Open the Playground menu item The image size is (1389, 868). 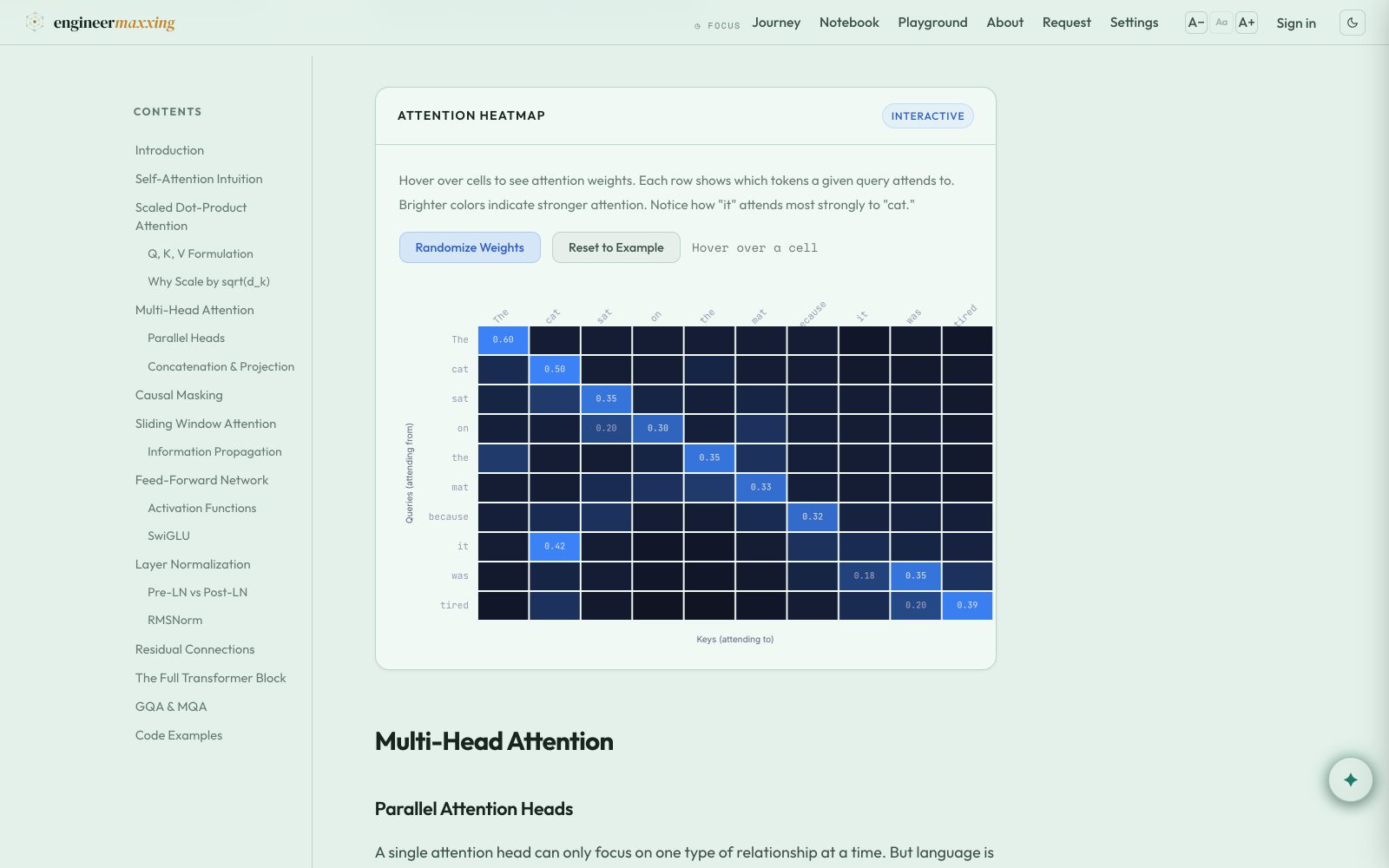[x=932, y=23]
